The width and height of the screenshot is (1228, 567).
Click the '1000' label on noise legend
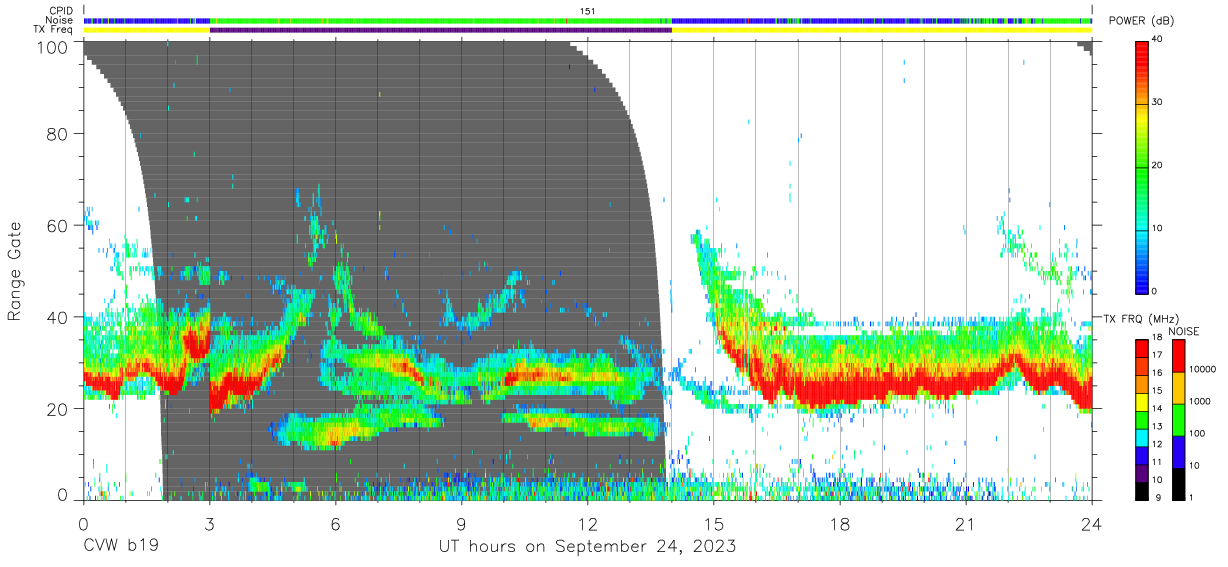(x=1200, y=401)
